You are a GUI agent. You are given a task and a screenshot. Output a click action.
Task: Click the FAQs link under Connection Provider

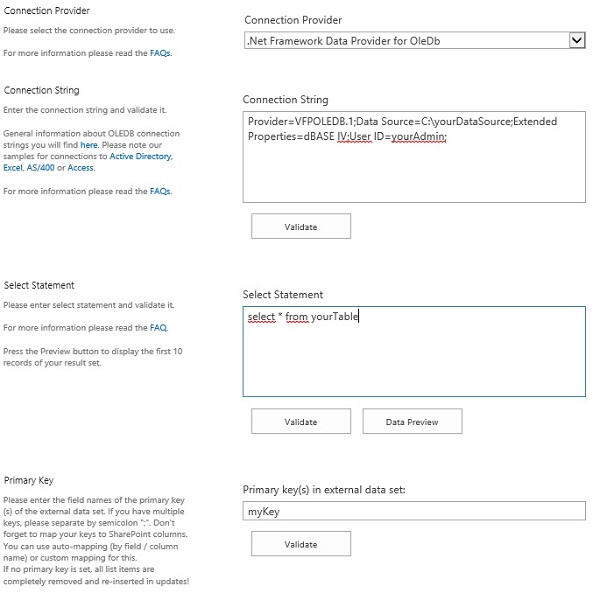[x=160, y=53]
